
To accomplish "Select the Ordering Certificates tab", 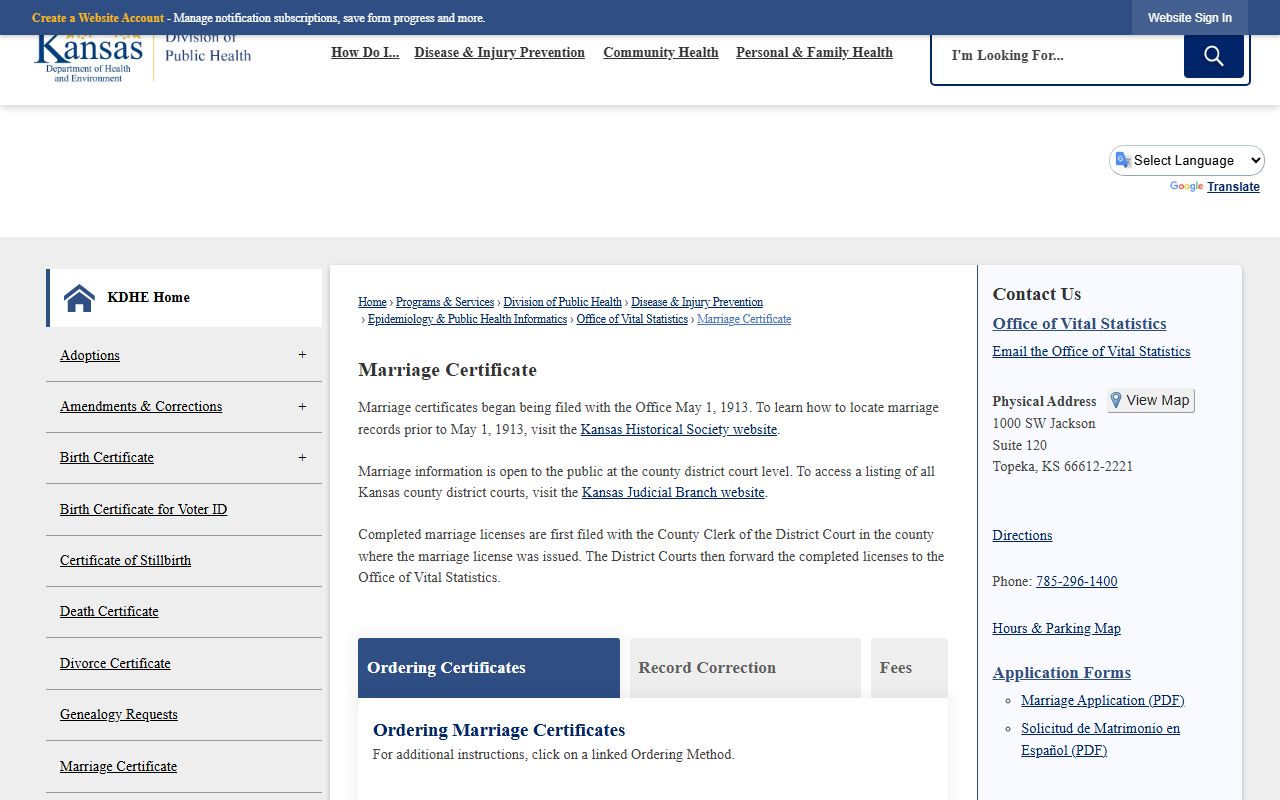I will [x=489, y=668].
